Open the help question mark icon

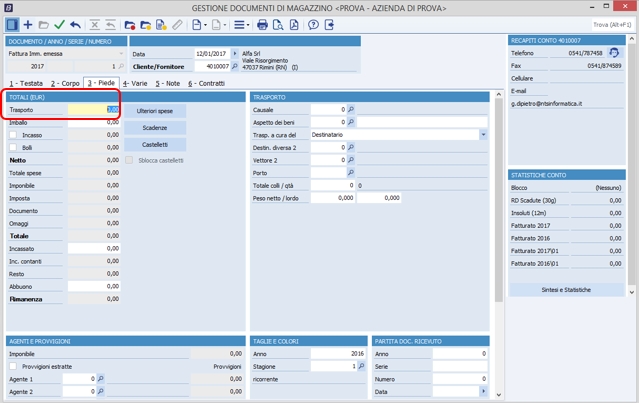tap(313, 24)
